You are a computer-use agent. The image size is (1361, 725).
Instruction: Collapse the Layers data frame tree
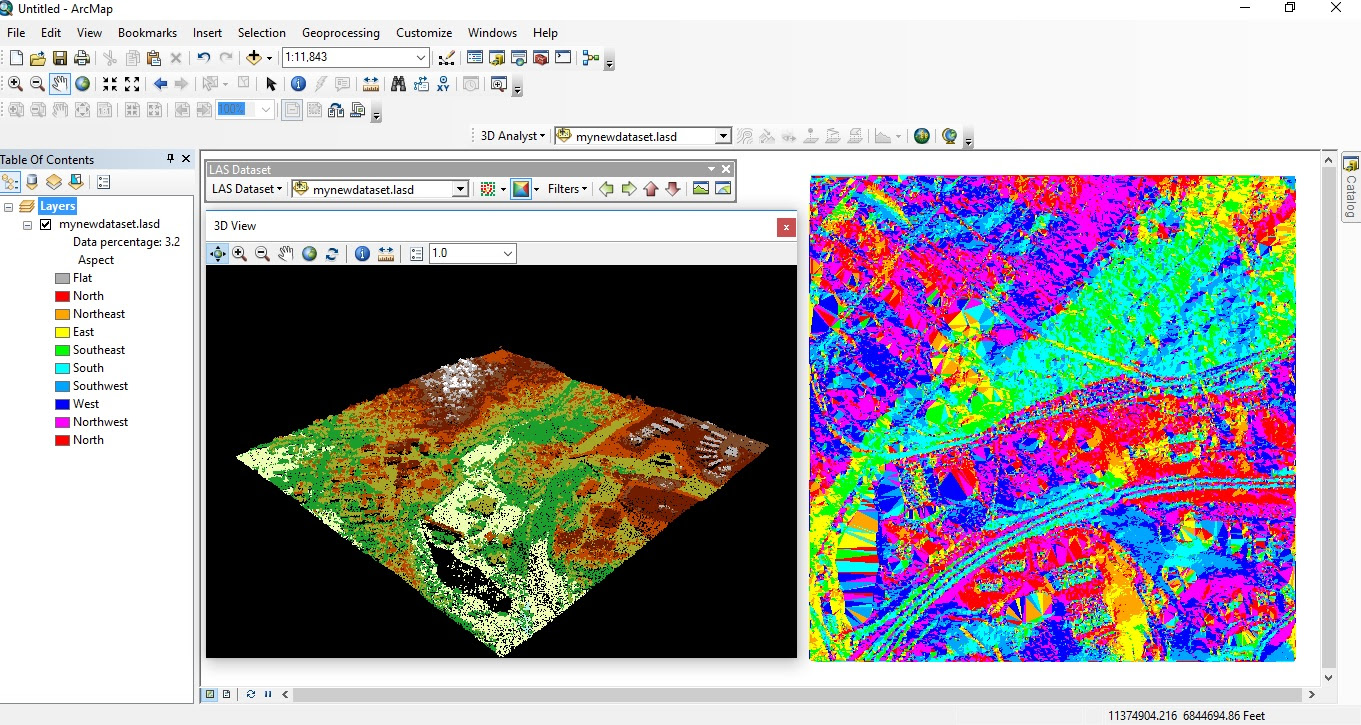coord(9,207)
